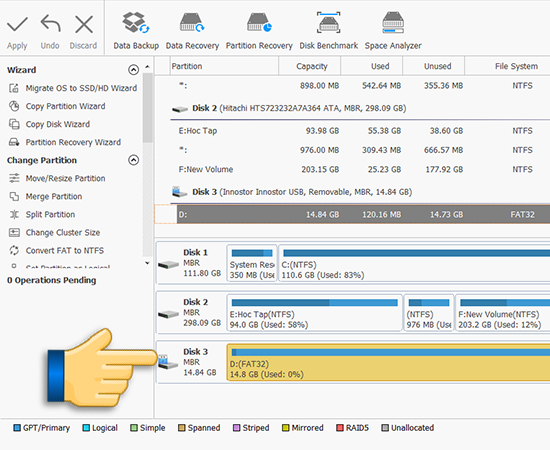Click Copy Partition Wizard icon
This screenshot has height=450, width=550.
tap(14, 106)
